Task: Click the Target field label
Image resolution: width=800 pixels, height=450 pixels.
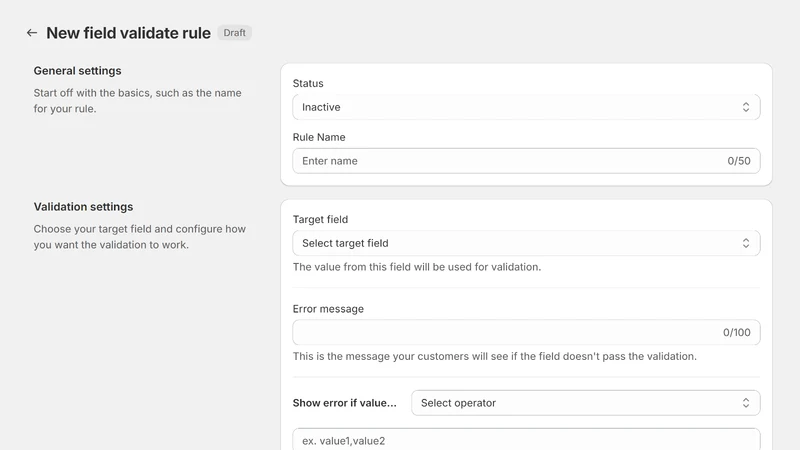Action: tap(320, 219)
